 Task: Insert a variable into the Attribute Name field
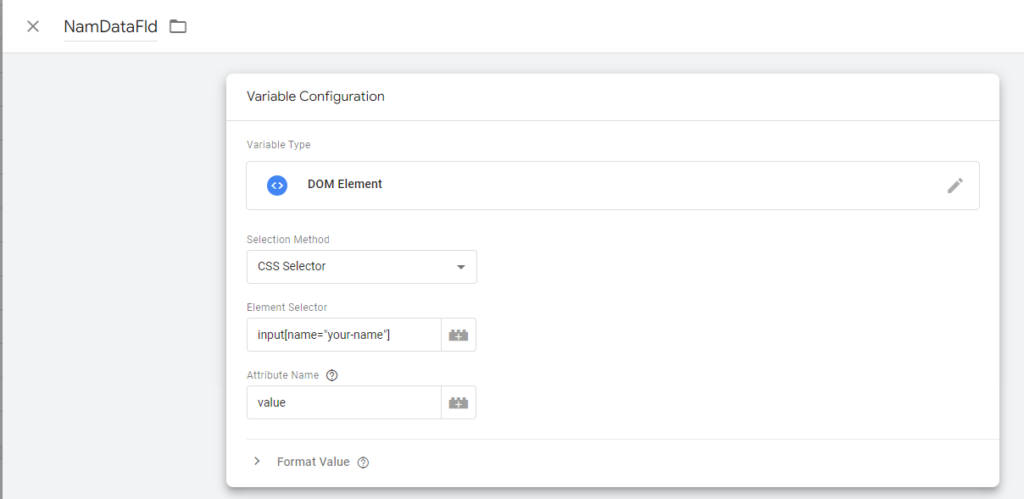click(458, 402)
